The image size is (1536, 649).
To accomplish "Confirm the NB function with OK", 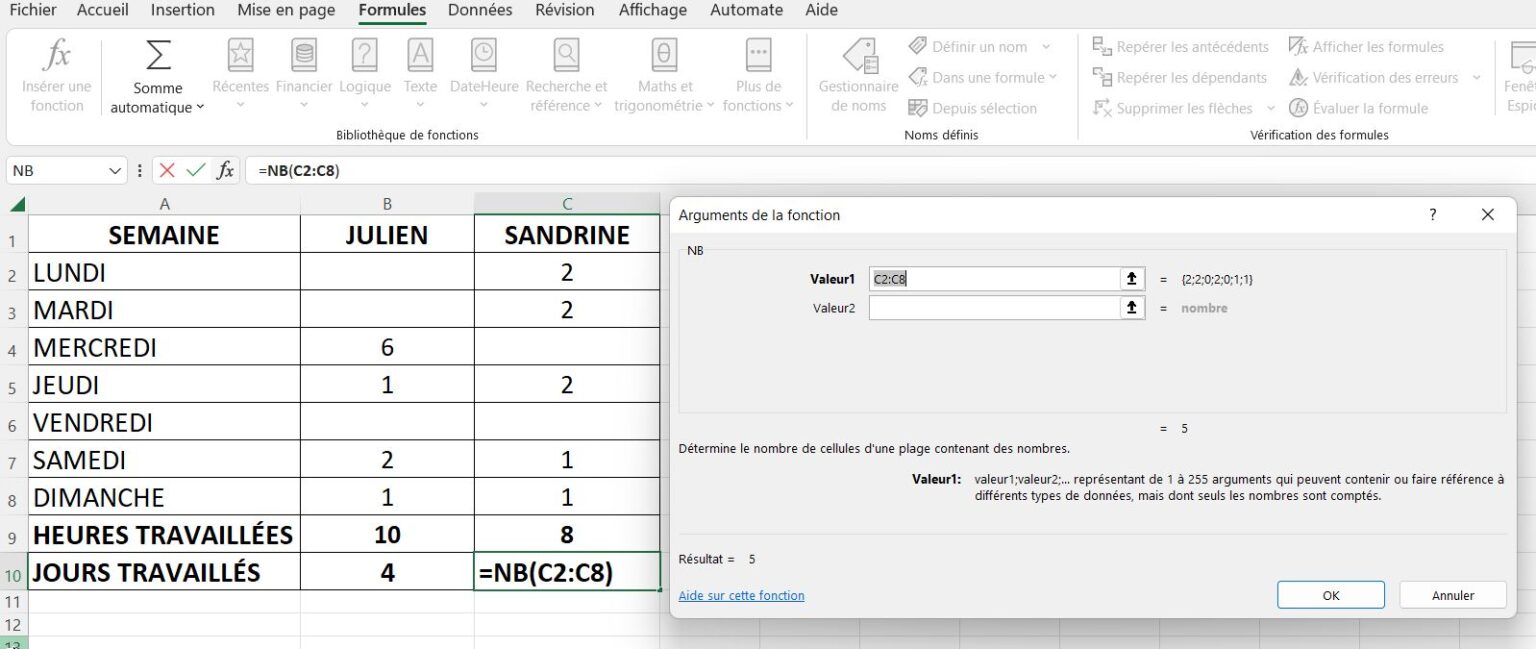I will (x=1330, y=594).
